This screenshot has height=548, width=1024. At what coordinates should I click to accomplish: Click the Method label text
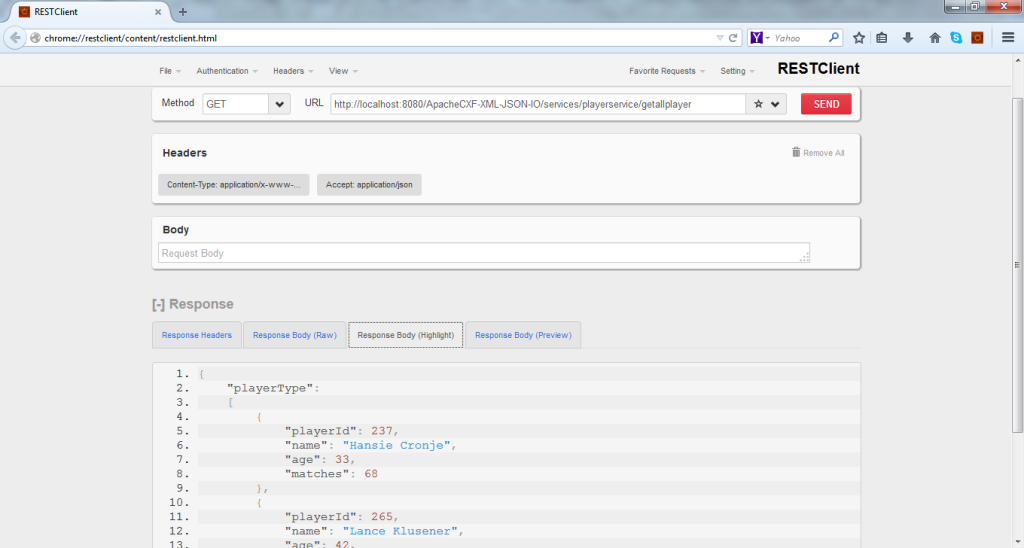pos(178,103)
